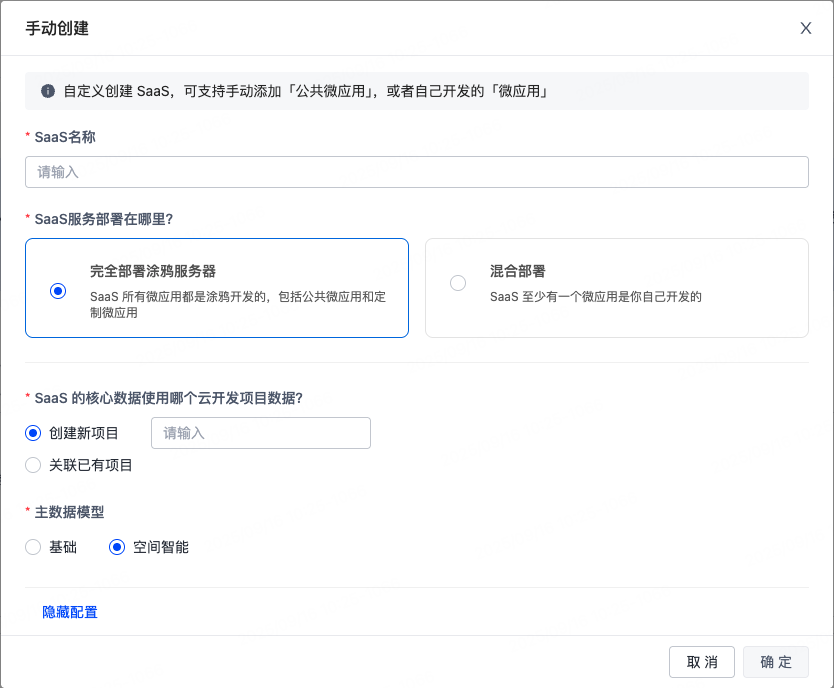Close the 手动创建 dialog with the X icon
This screenshot has width=834, height=688.
pos(805,28)
